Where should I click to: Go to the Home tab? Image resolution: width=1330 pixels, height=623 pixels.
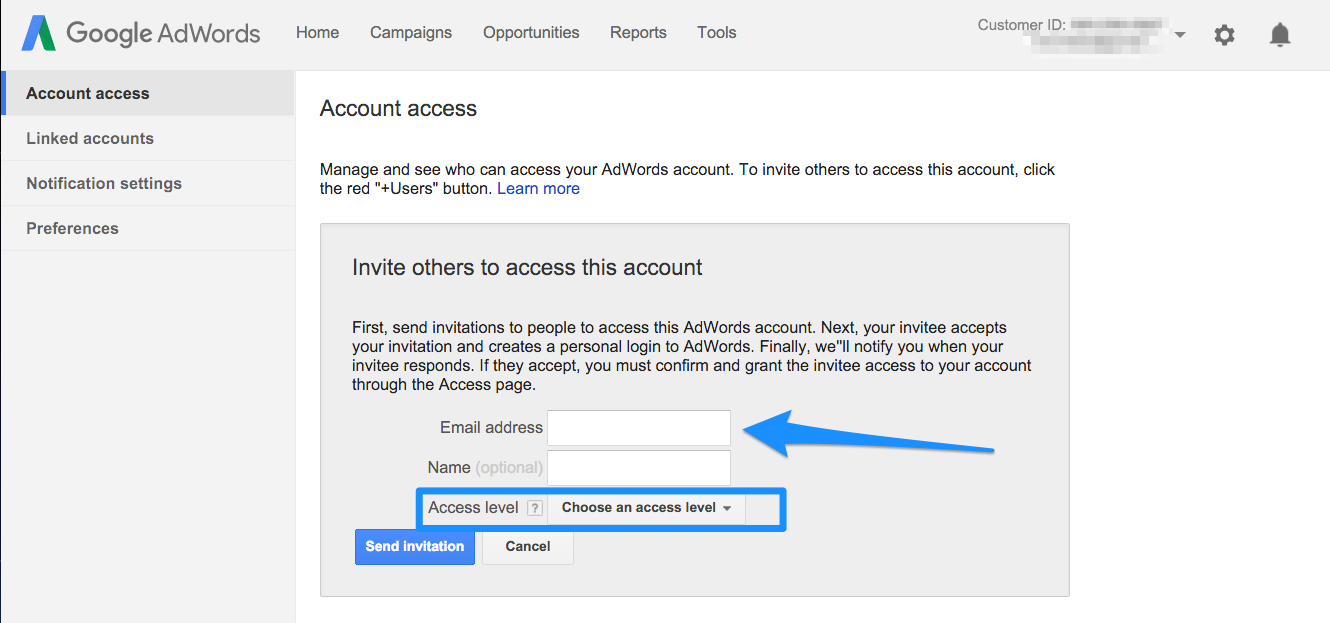point(317,33)
